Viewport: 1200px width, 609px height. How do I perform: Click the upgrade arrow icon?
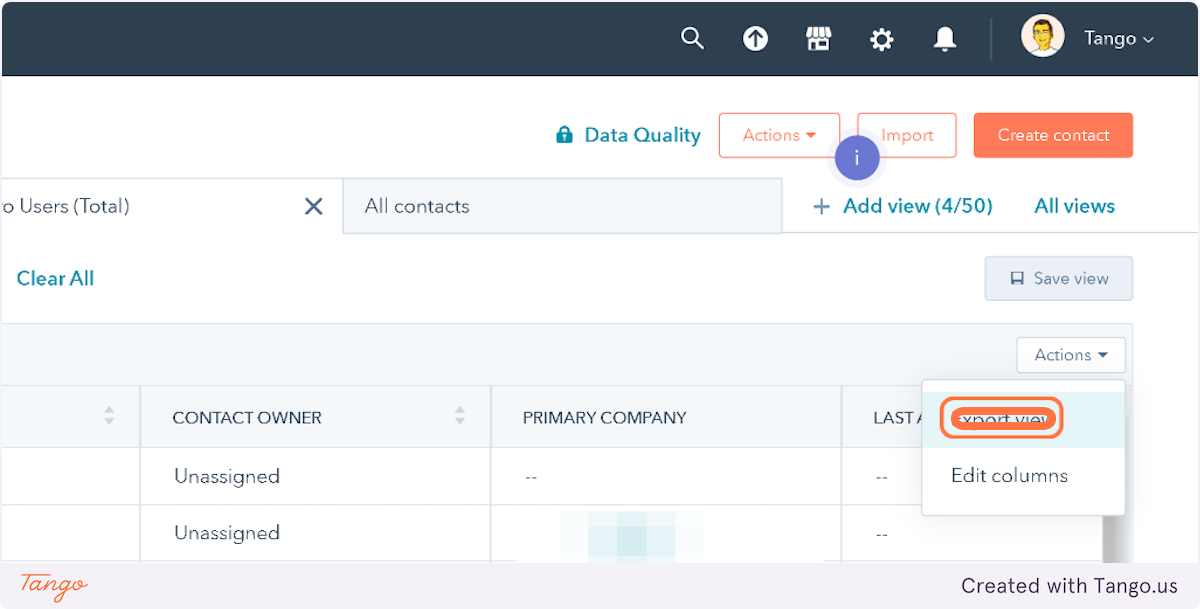pos(755,39)
